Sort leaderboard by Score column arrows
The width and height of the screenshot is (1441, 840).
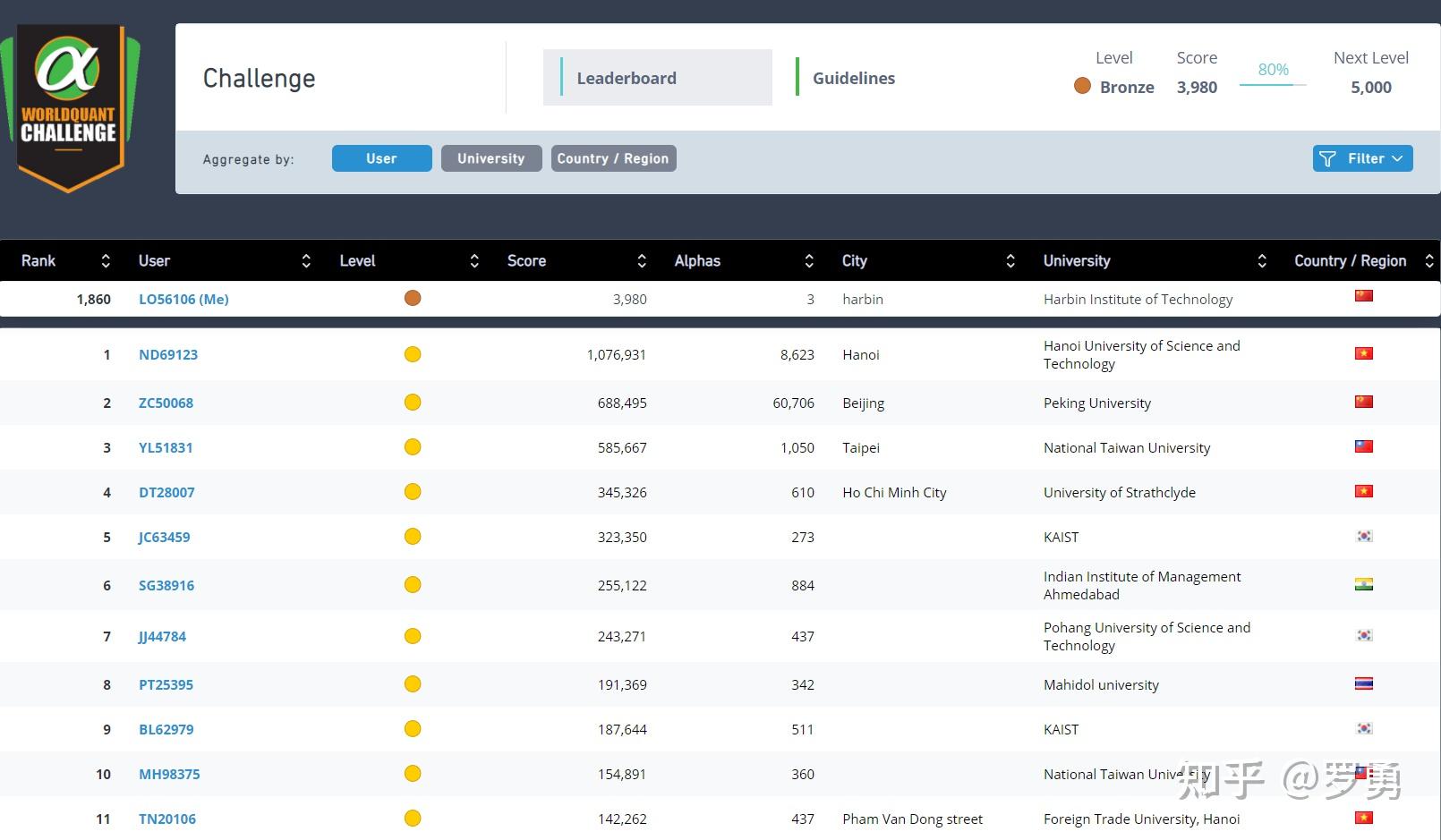pyautogui.click(x=641, y=261)
